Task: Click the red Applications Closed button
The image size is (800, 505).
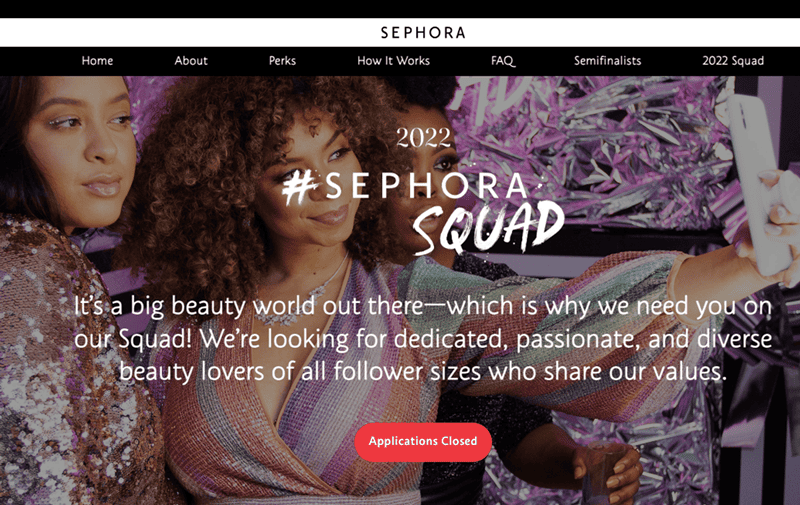Action: pos(423,442)
